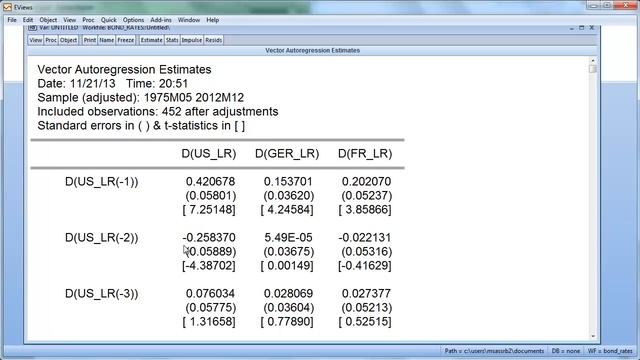Minimize the VAR window
This screenshot has width=640, height=360.
click(x=571, y=28)
